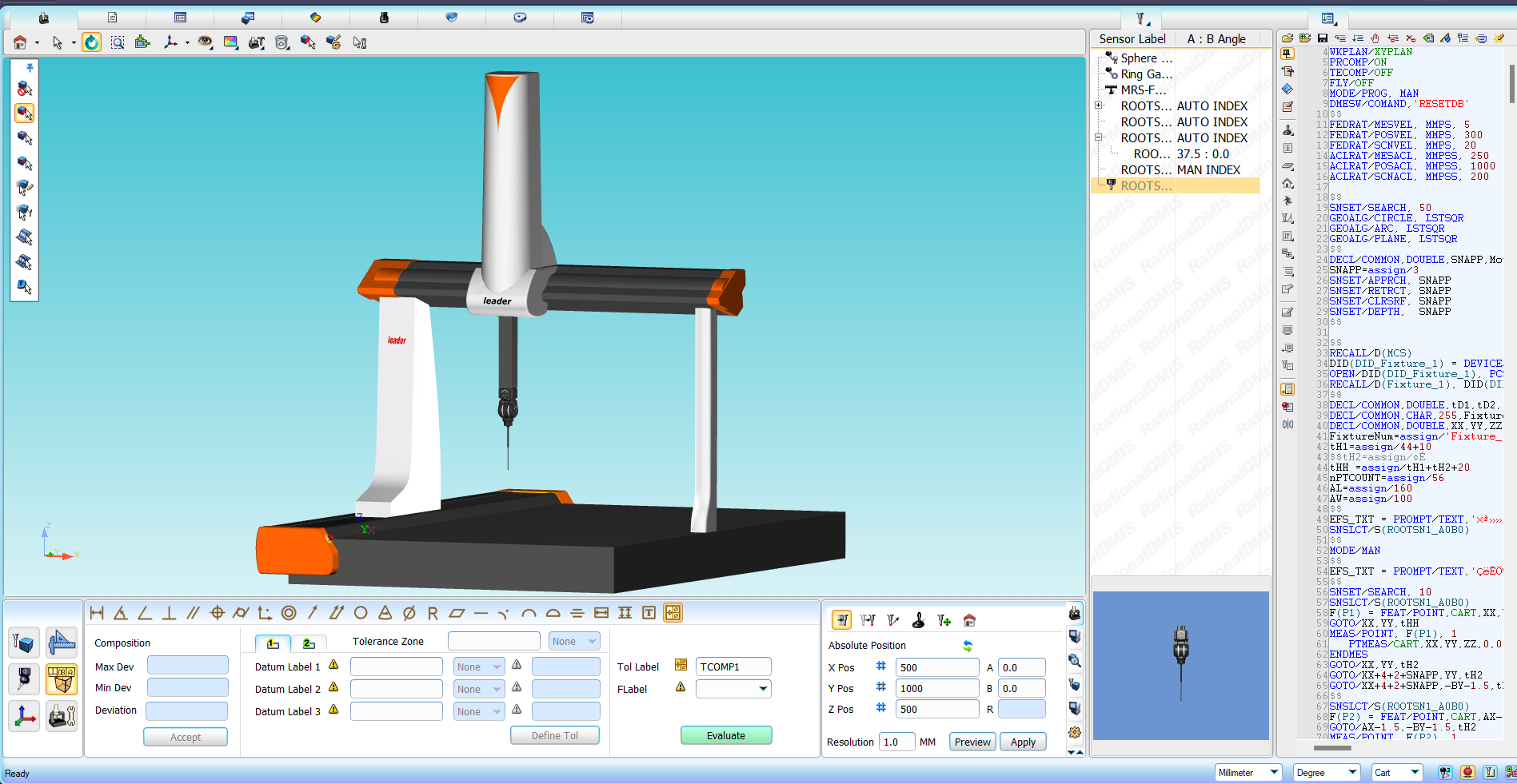
Task: Open the FLabel dropdown
Action: [x=763, y=689]
